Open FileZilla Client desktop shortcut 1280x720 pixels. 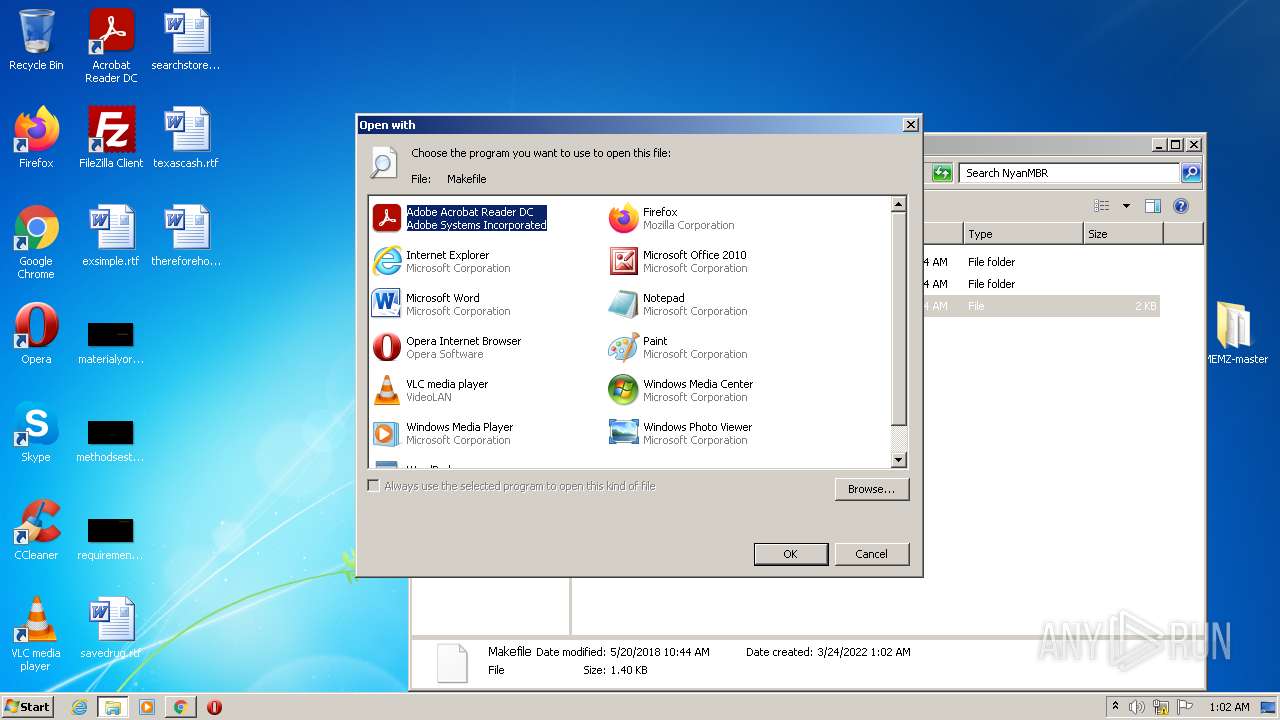(111, 138)
